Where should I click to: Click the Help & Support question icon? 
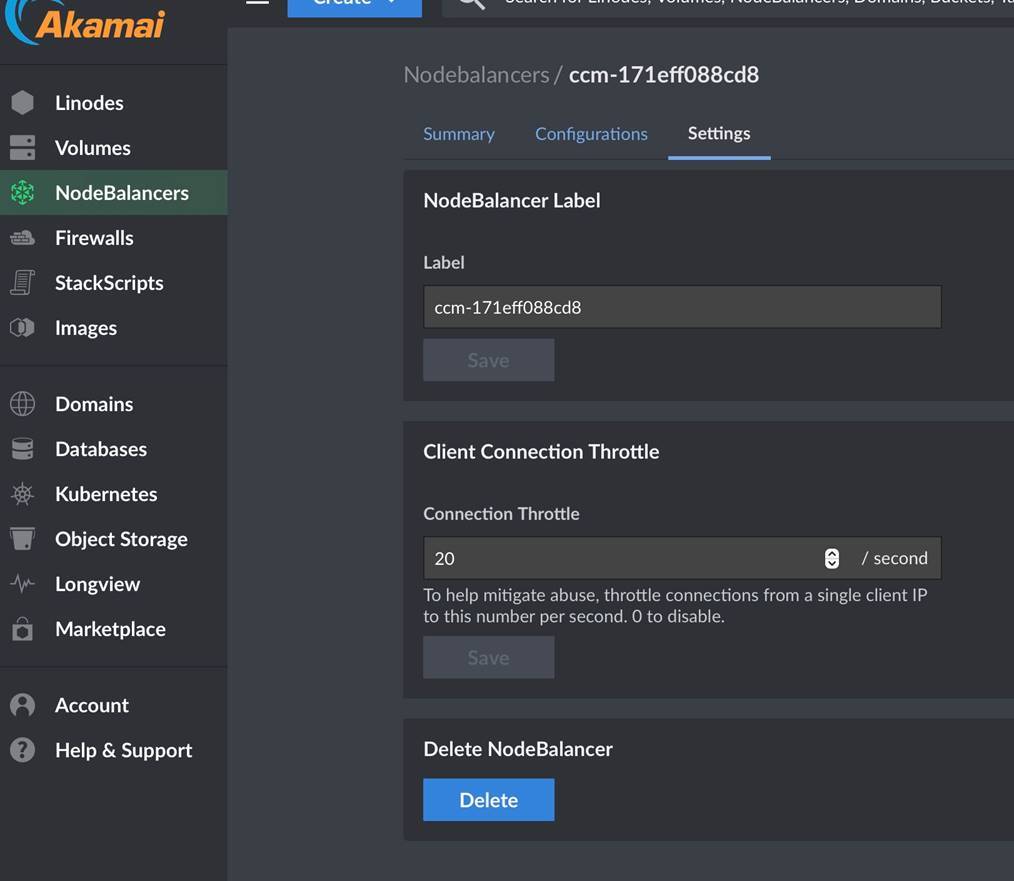(x=22, y=750)
